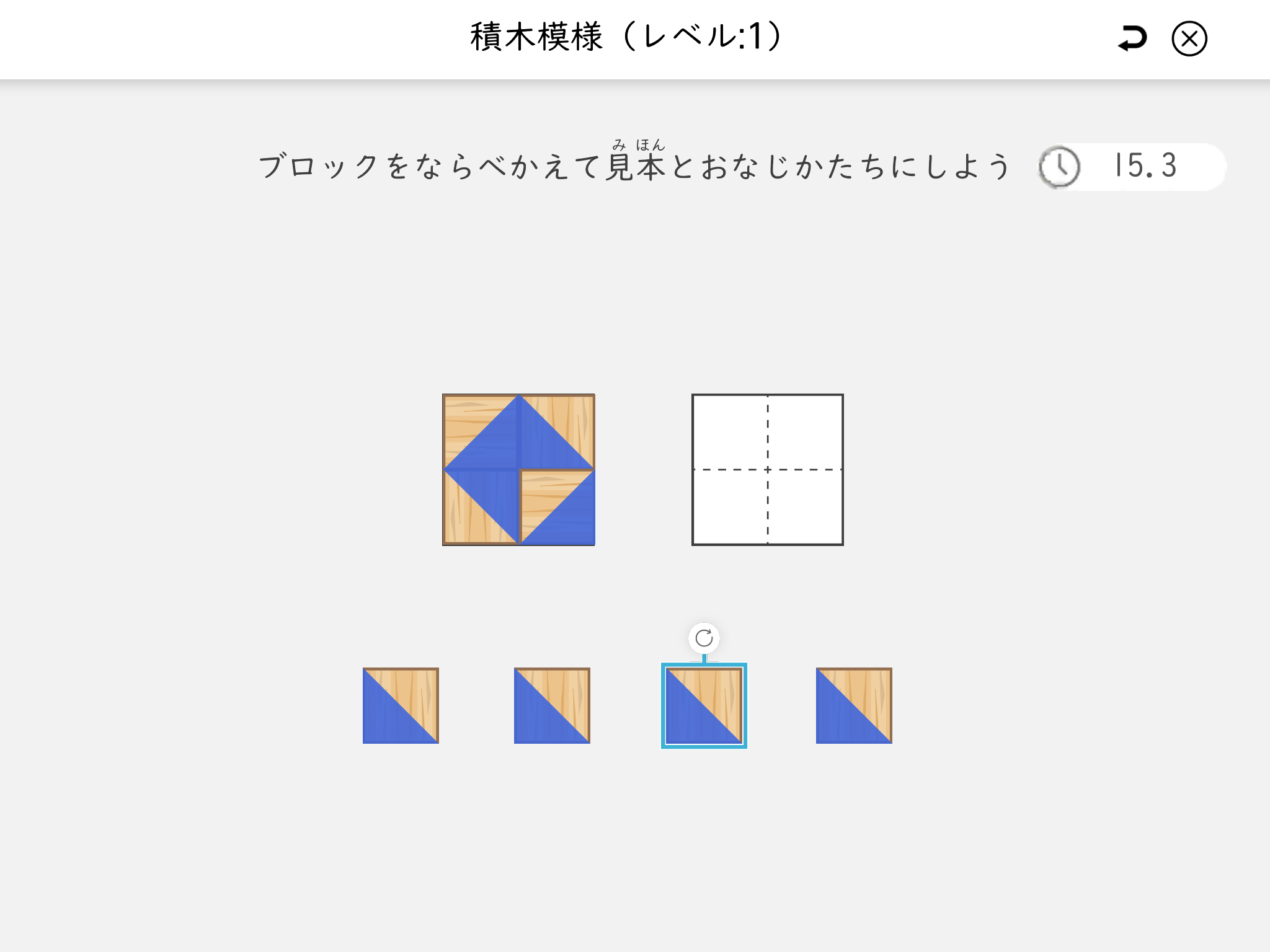Screen dimensions: 1270x952
Task: Click the bottom-right cell of the empty grid
Action: 805,507
